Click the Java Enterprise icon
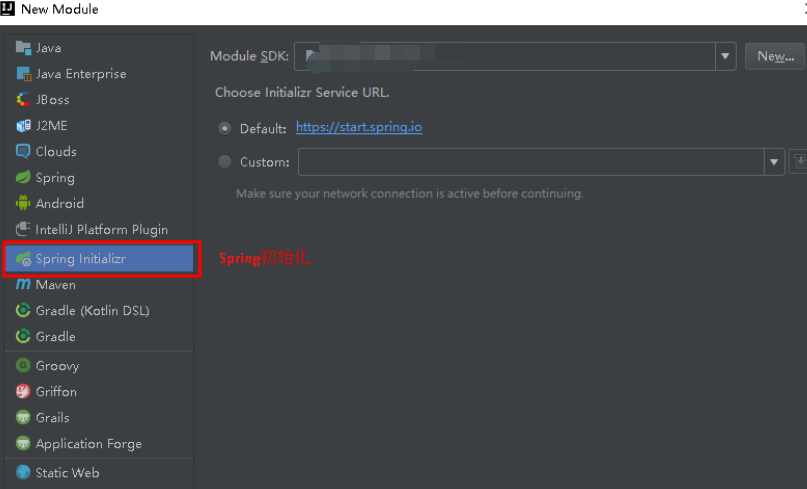Viewport: 807px width, 489px height. coord(23,74)
